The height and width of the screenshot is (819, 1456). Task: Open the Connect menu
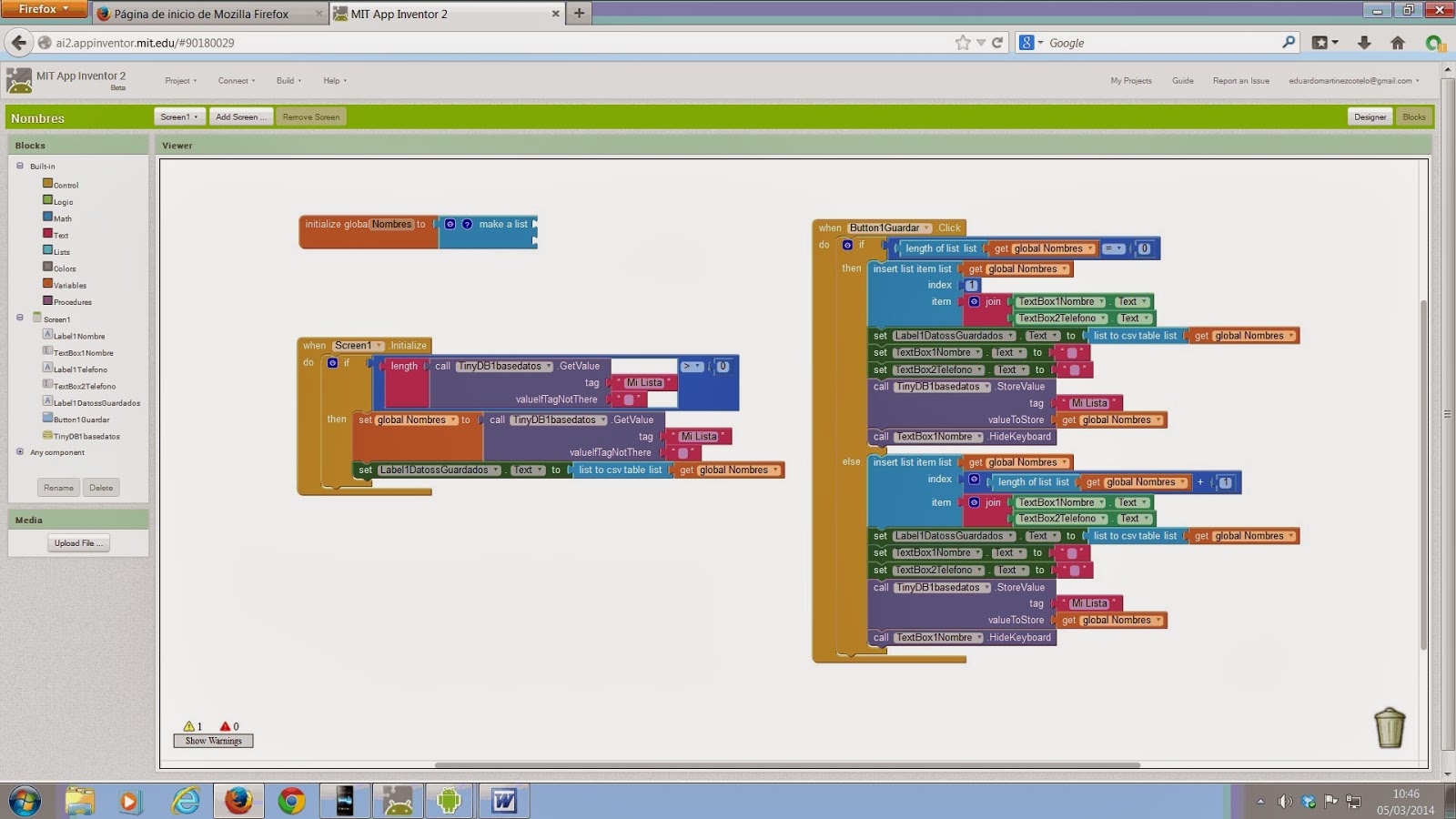pyautogui.click(x=235, y=80)
